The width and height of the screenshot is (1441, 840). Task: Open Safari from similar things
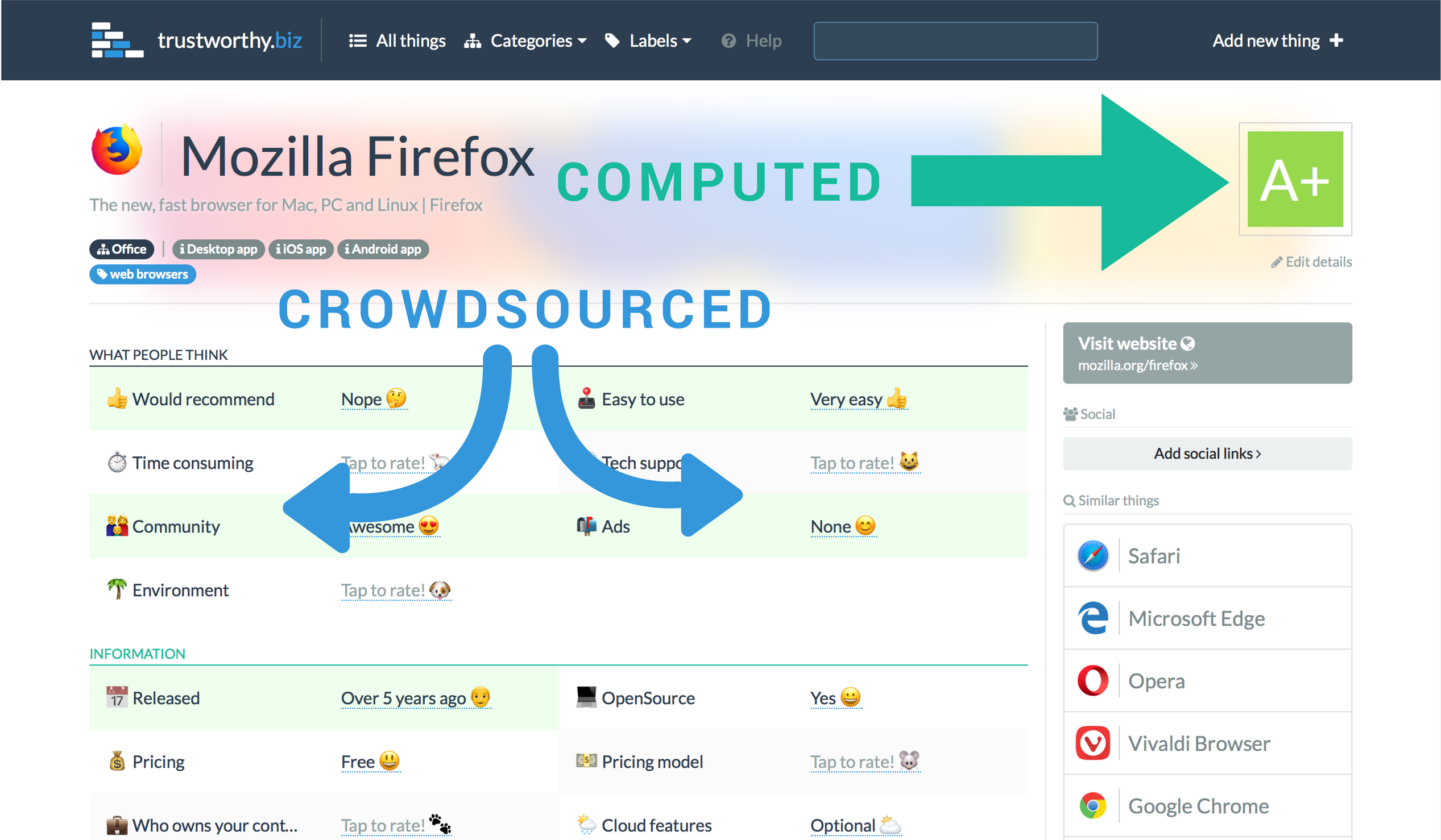(x=1153, y=556)
